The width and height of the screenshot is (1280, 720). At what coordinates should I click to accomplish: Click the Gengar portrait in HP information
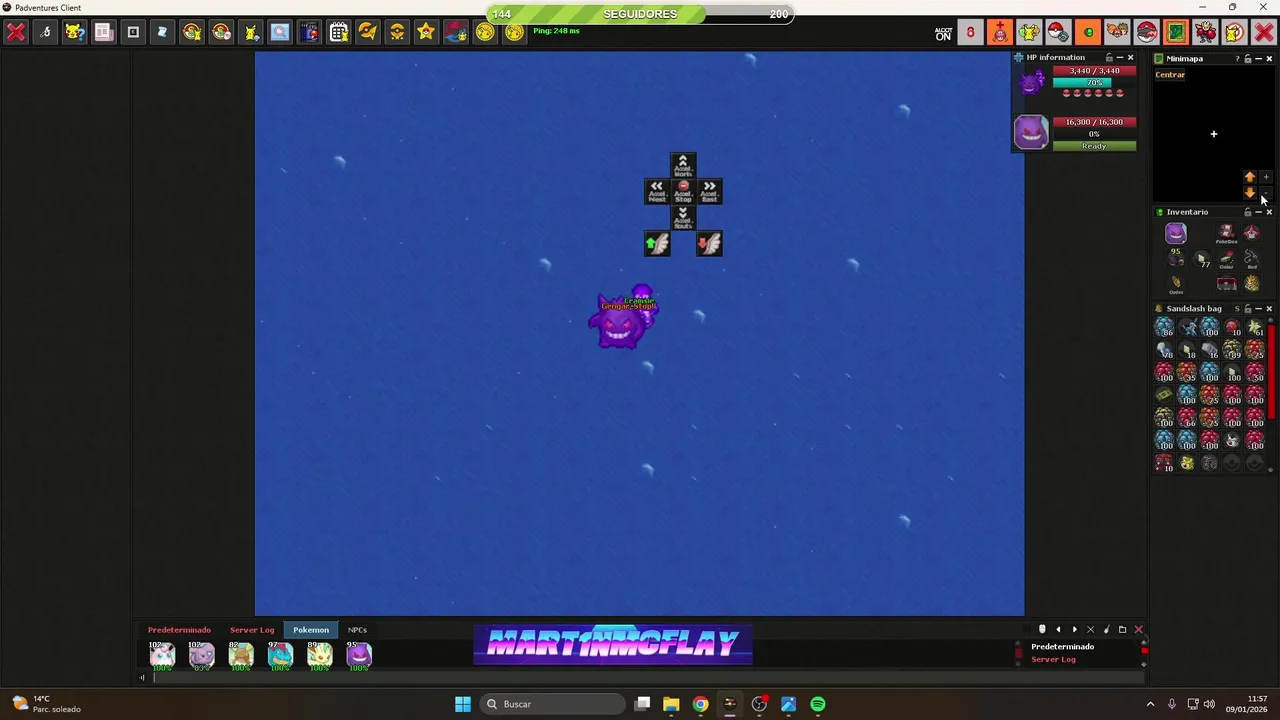[x=1031, y=132]
